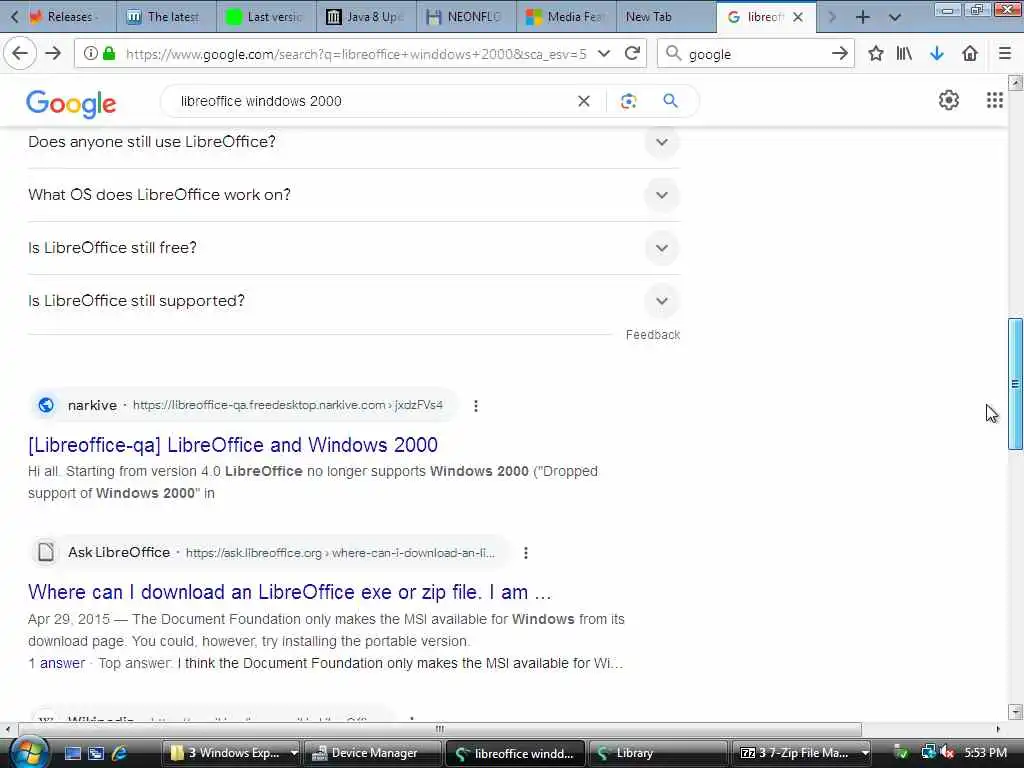Image resolution: width=1024 pixels, height=768 pixels.
Task: Launch Internet Explorer from quick launch
Action: [120, 753]
